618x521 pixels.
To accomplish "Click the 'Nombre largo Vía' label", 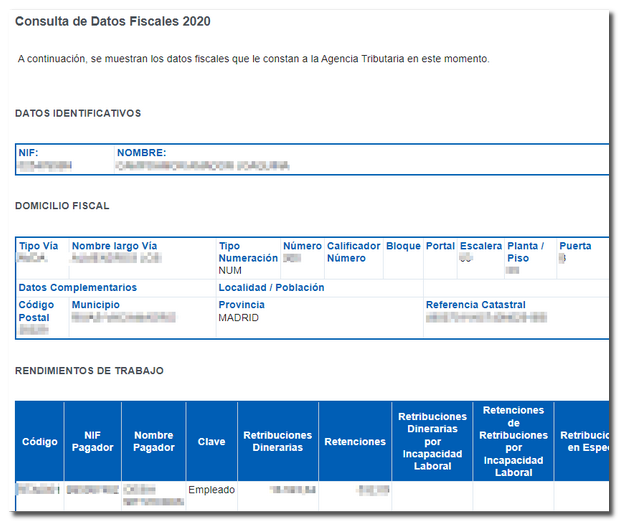I will [x=114, y=246].
